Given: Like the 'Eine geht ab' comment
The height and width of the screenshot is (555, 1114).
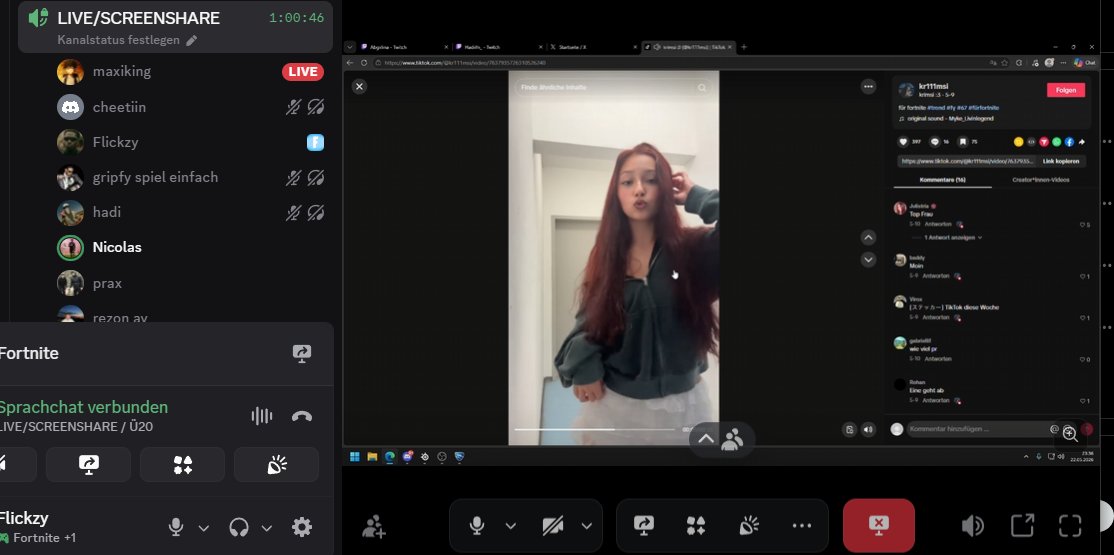Looking at the screenshot, I should tap(1085, 402).
